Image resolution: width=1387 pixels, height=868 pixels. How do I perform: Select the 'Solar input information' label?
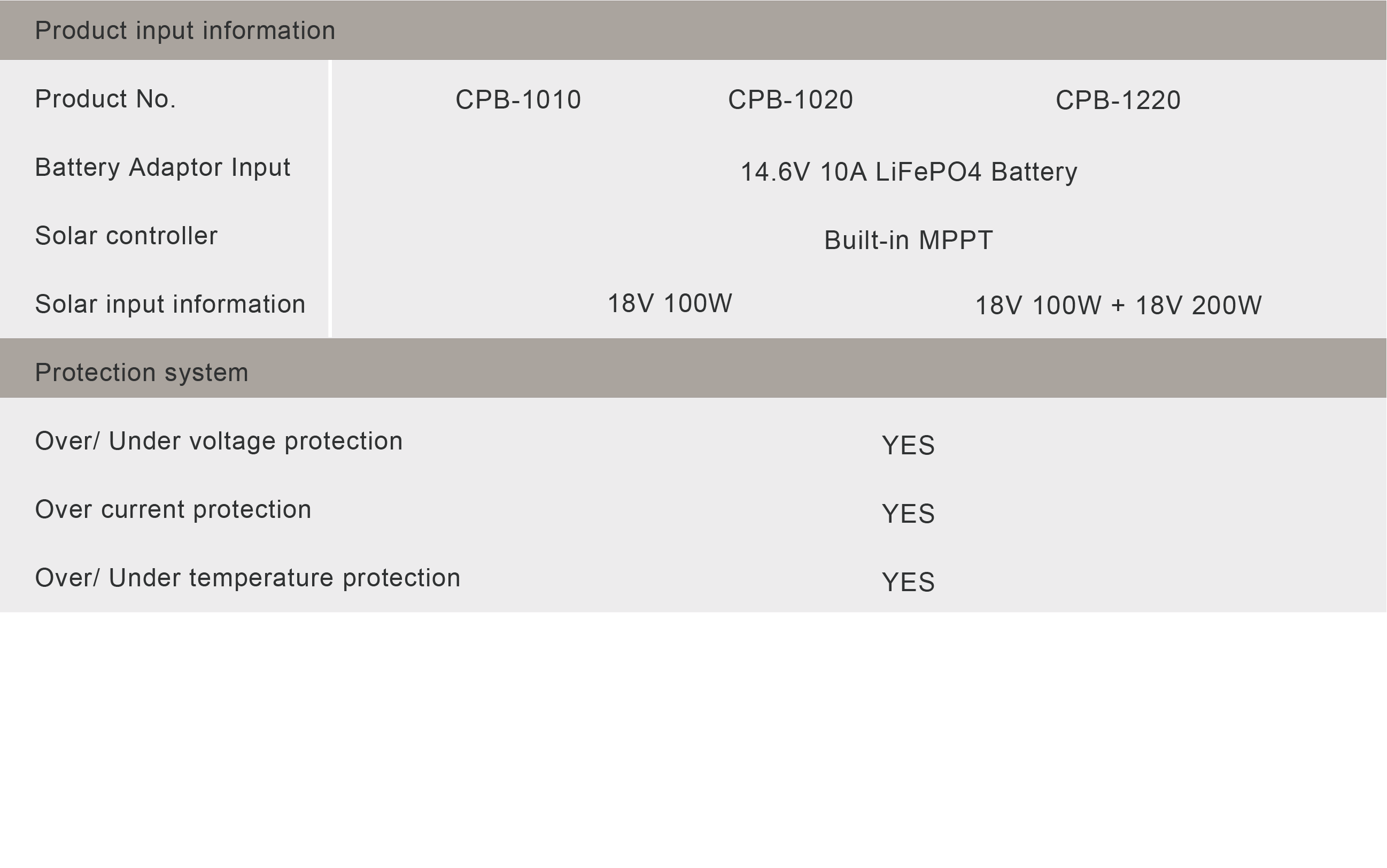tap(170, 304)
